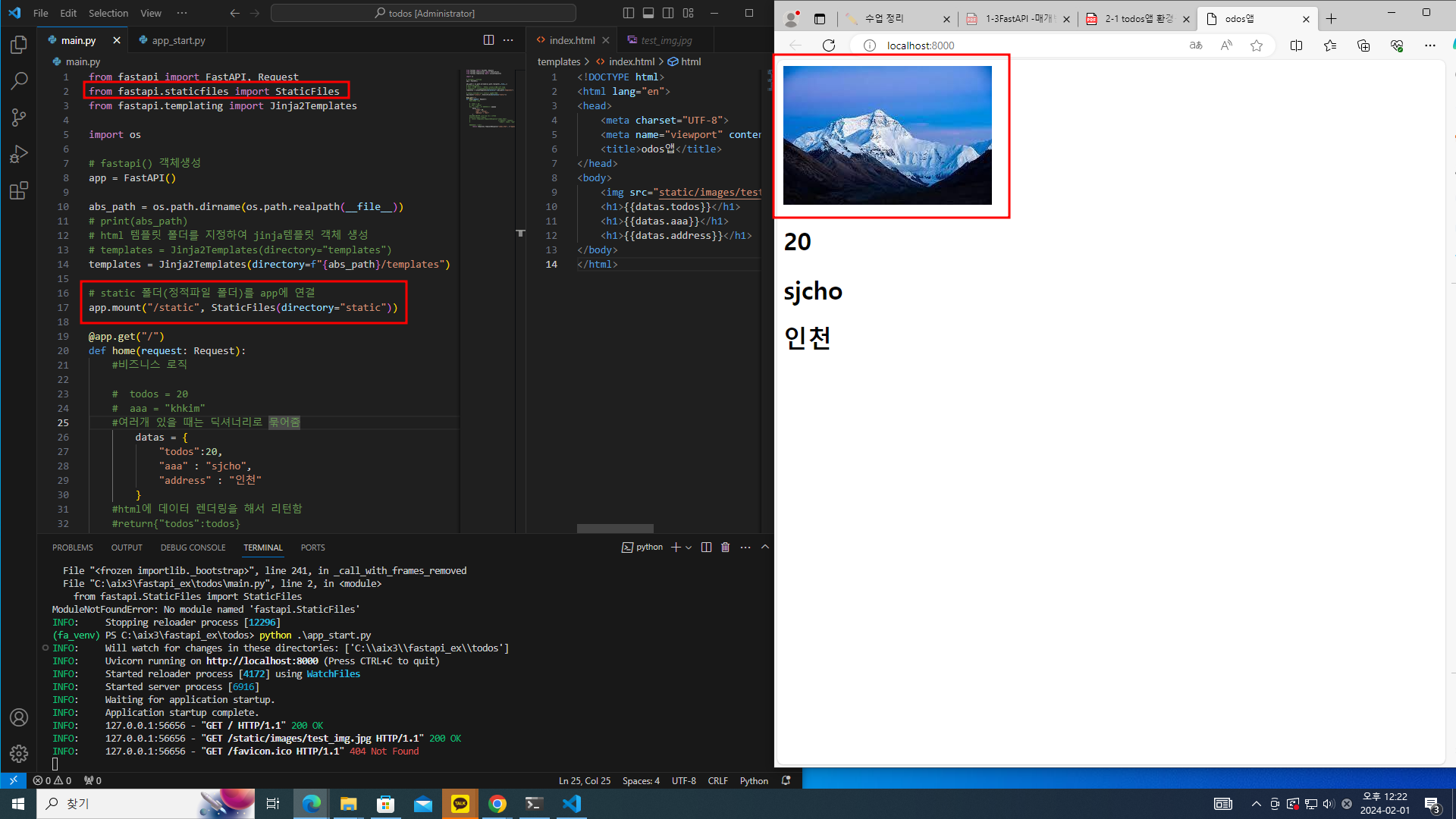Screen dimensions: 1456x819
Task: Click the Python language mode in status bar
Action: [x=754, y=781]
